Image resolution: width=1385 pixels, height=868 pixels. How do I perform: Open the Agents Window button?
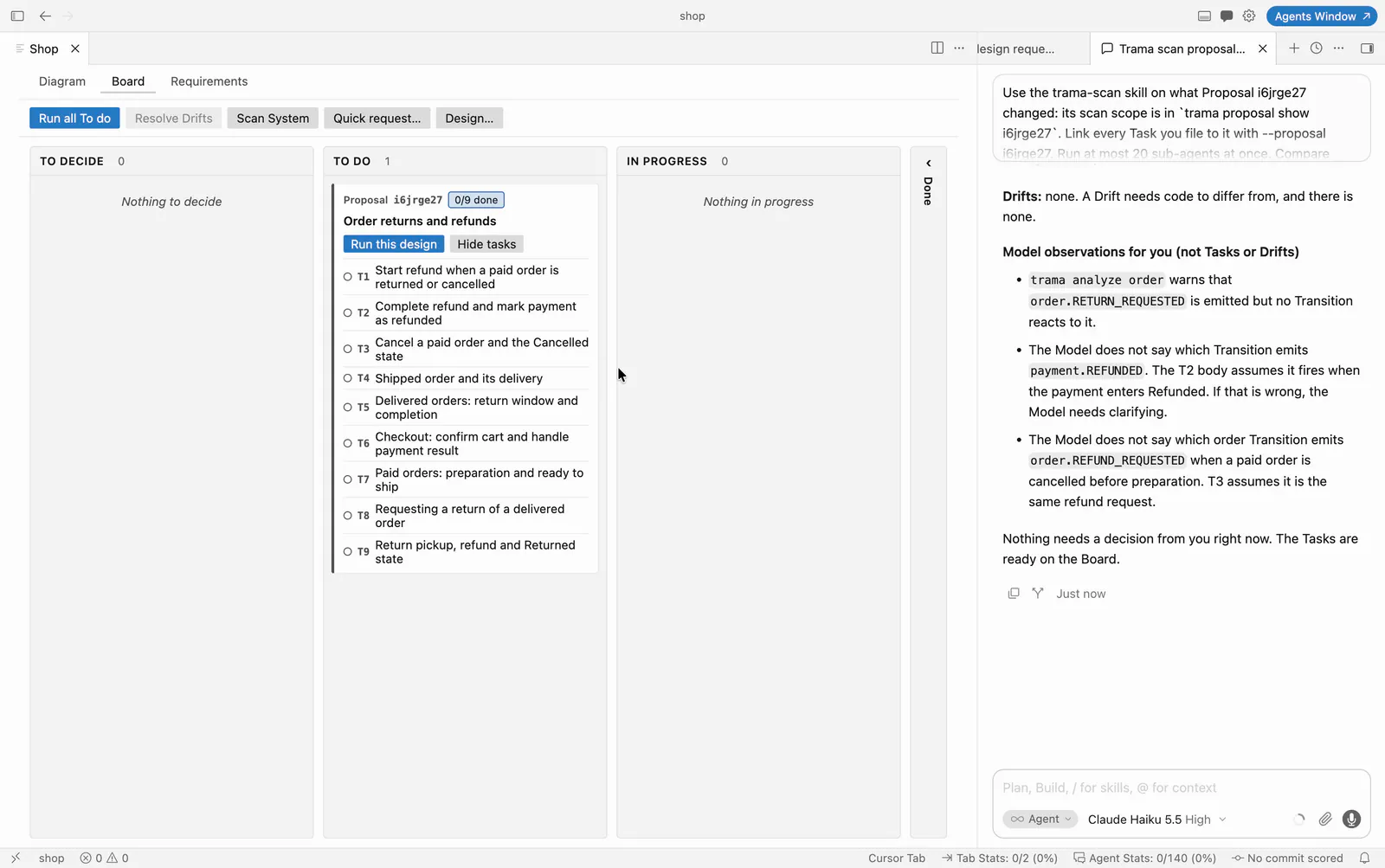click(x=1322, y=16)
